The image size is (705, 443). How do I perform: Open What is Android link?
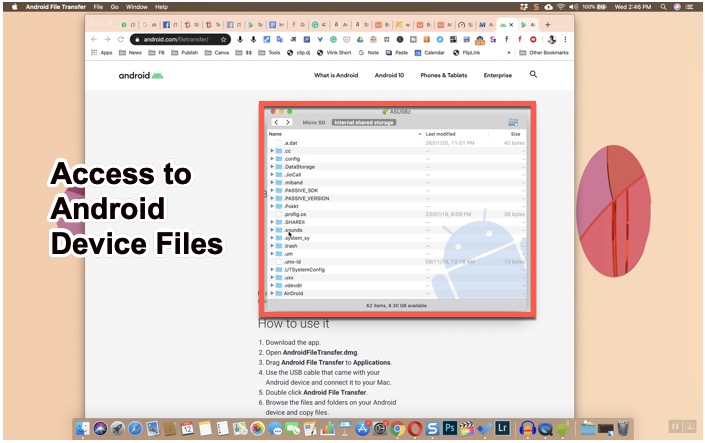click(336, 75)
